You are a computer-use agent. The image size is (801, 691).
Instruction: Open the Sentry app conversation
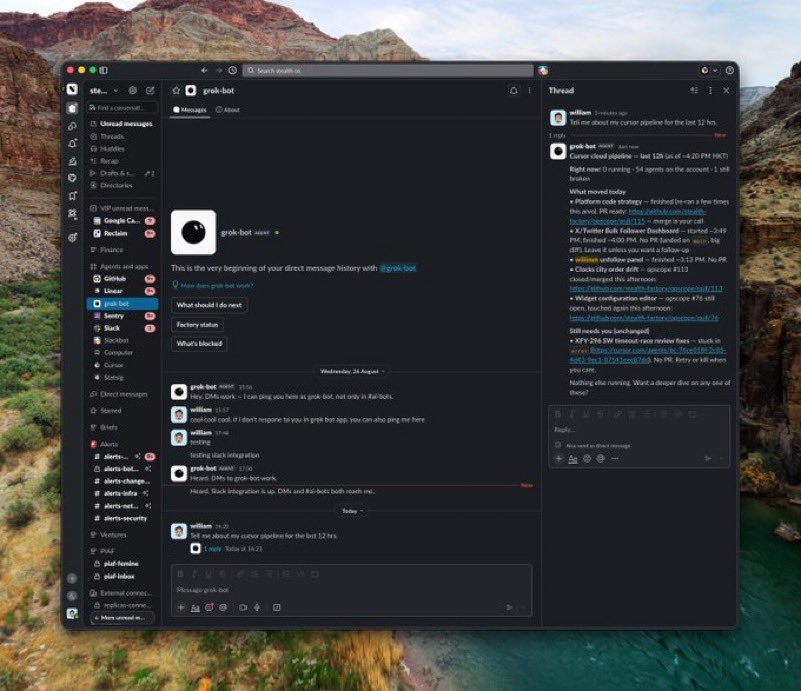coord(122,316)
